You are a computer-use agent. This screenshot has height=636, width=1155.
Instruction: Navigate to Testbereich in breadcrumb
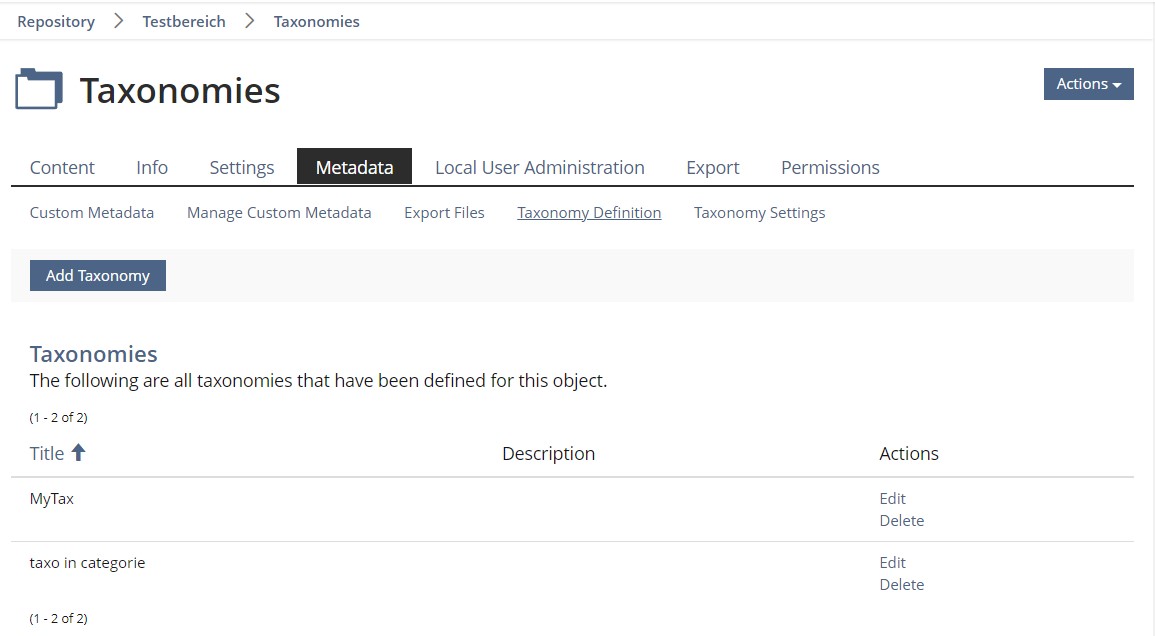184,21
